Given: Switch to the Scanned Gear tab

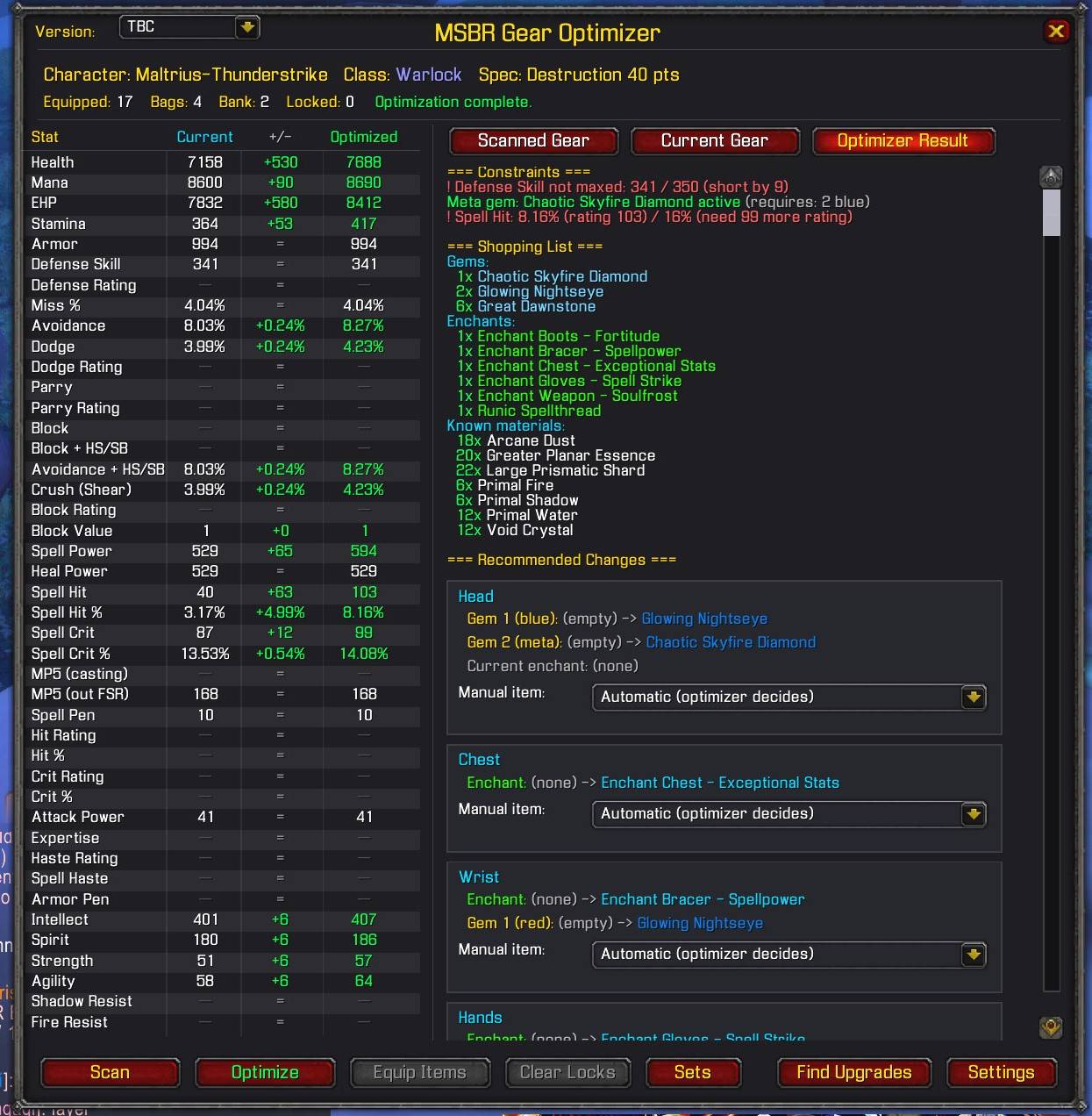Looking at the screenshot, I should 533,141.
